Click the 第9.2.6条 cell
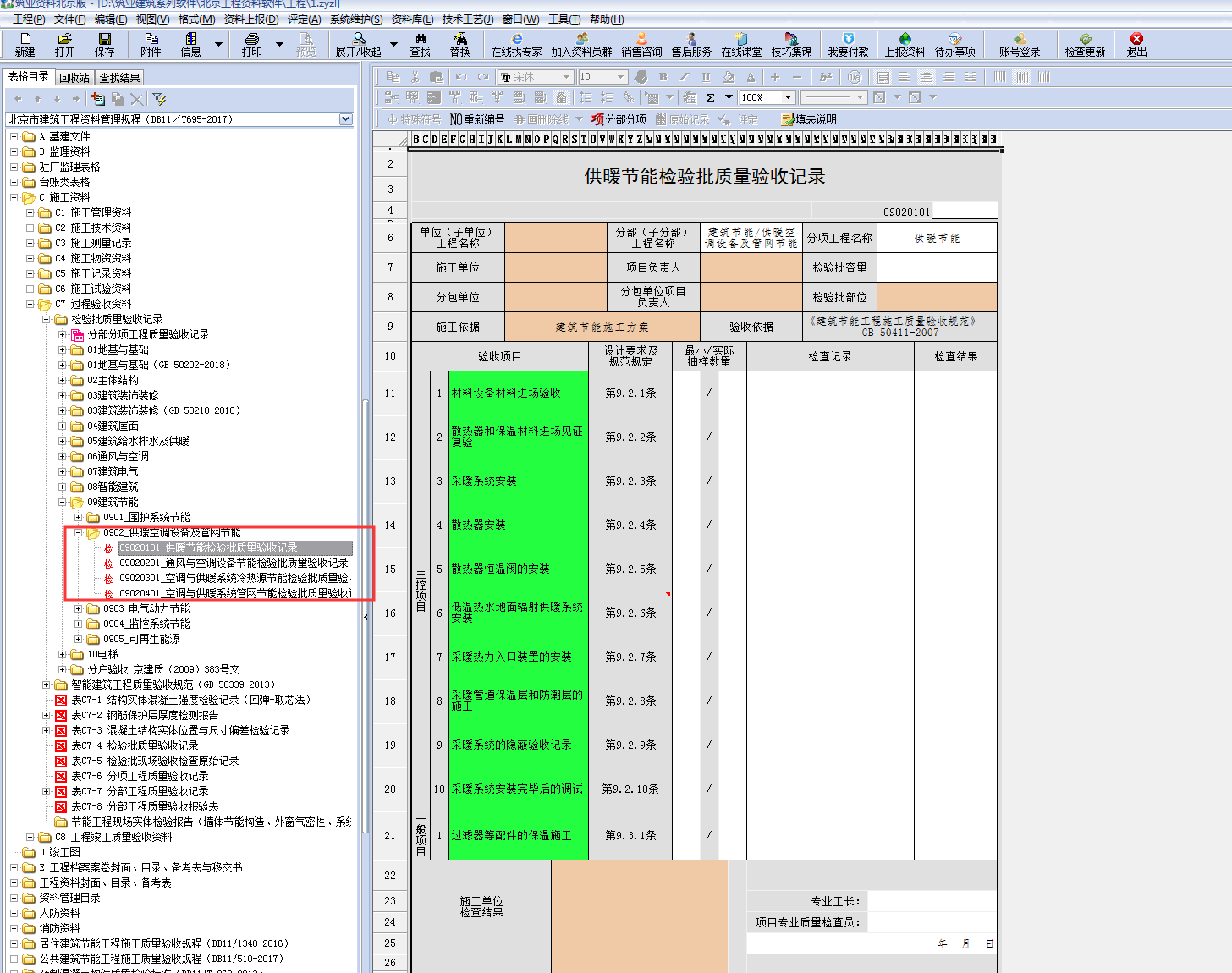This screenshot has height=973, width=1232. pos(630,613)
